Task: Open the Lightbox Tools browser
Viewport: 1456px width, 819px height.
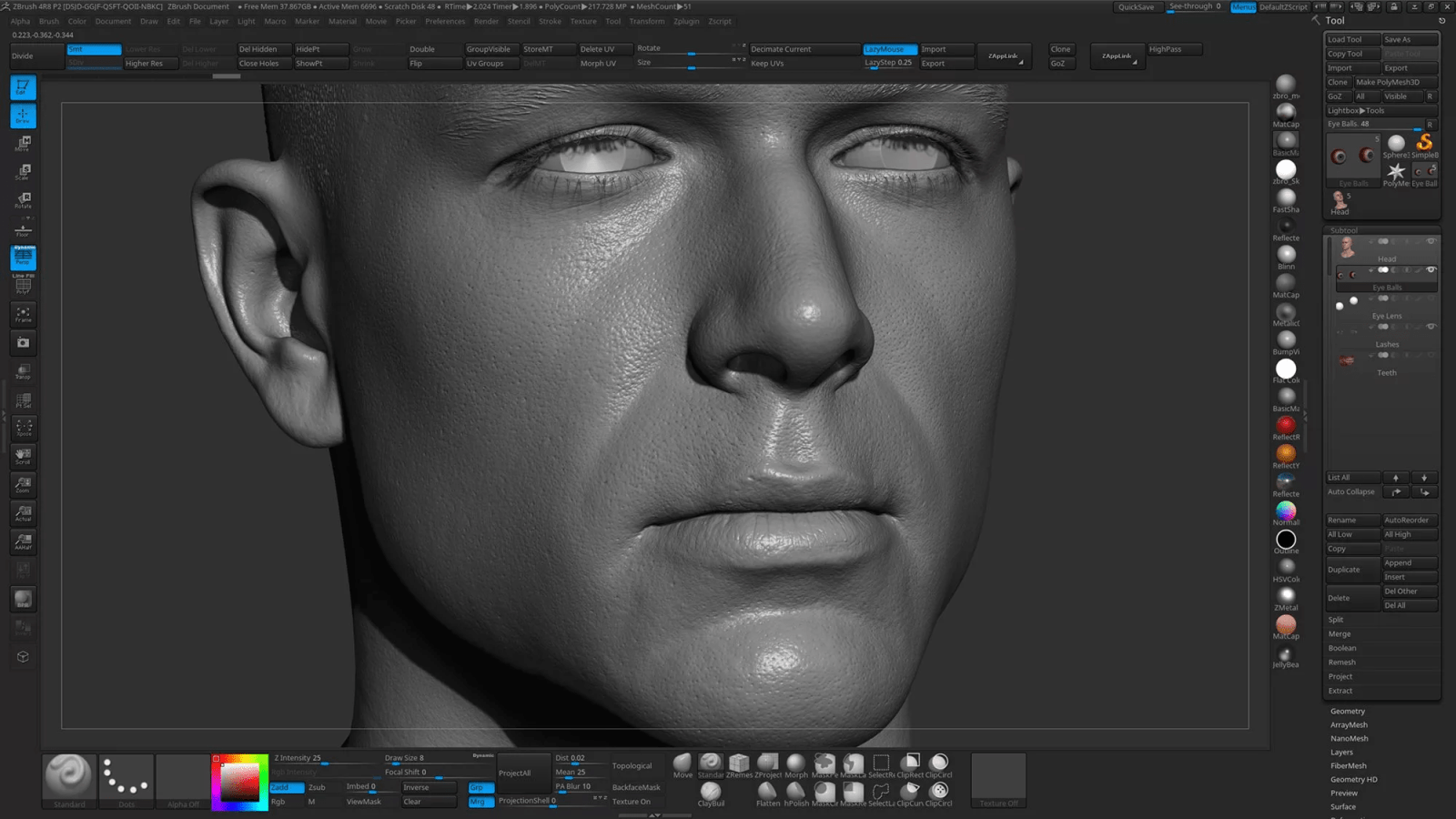Action: (x=1355, y=111)
